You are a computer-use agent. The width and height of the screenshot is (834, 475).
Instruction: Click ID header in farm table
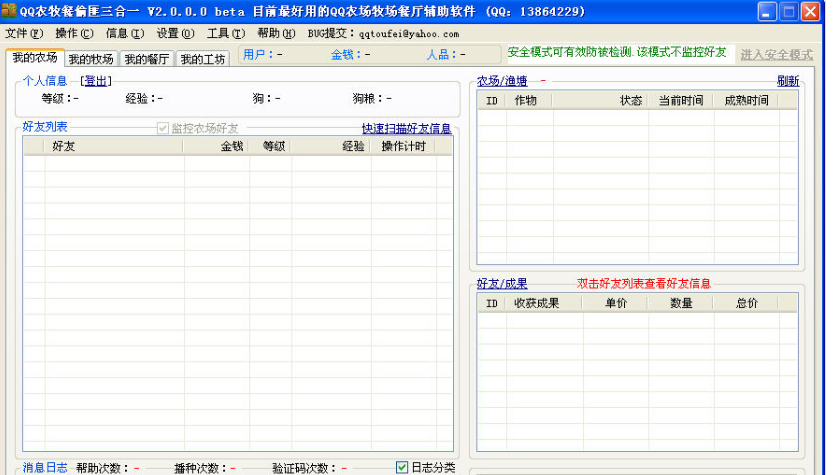point(492,101)
